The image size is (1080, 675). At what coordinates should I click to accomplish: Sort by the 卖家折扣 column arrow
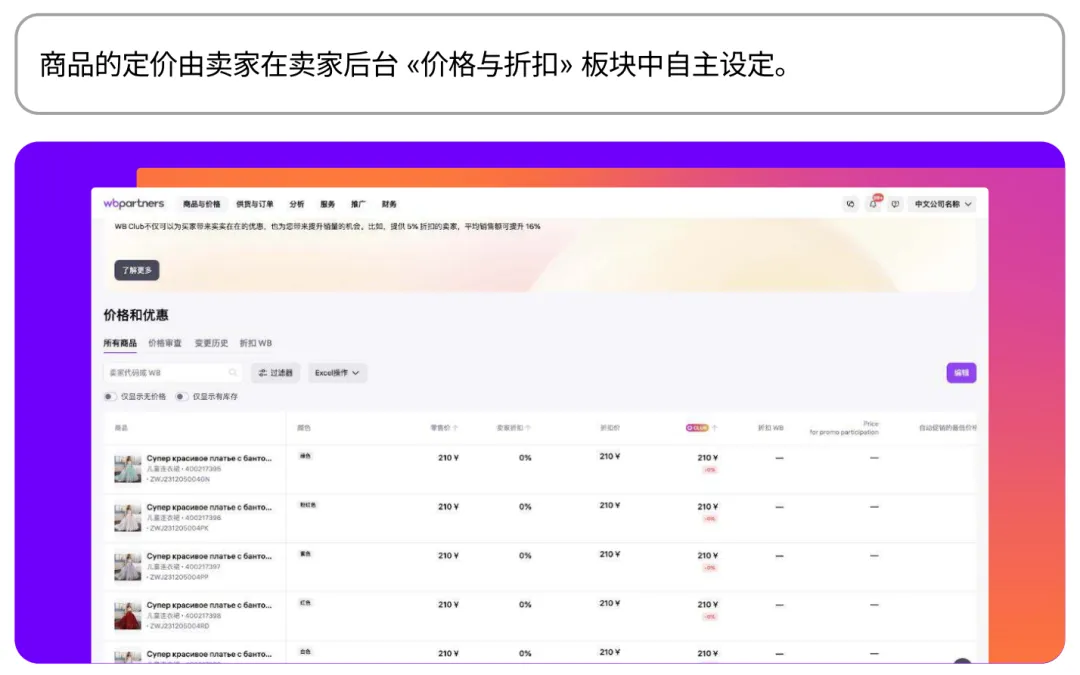click(x=528, y=428)
